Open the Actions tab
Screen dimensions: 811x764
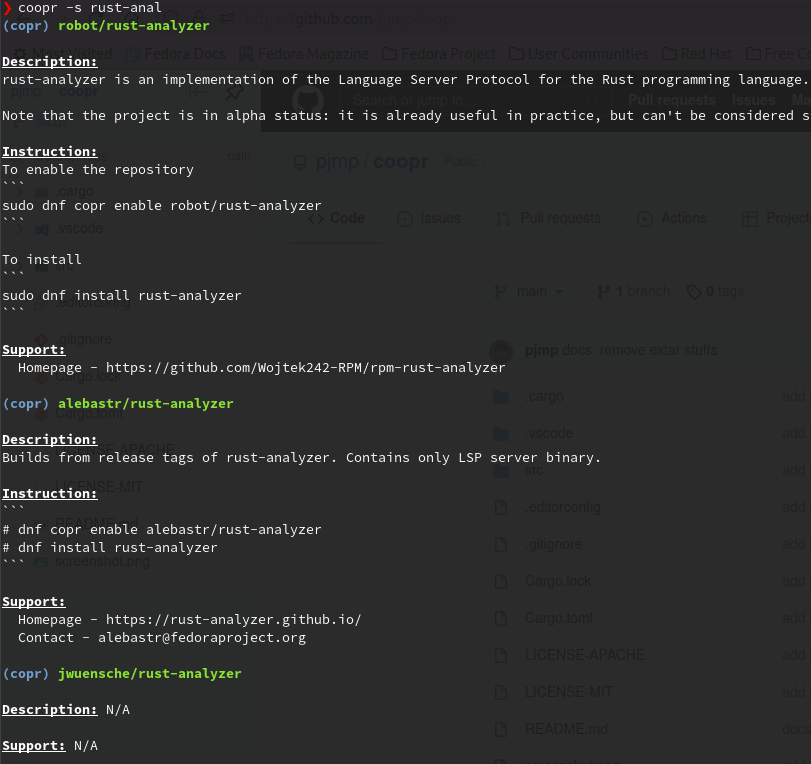[672, 218]
